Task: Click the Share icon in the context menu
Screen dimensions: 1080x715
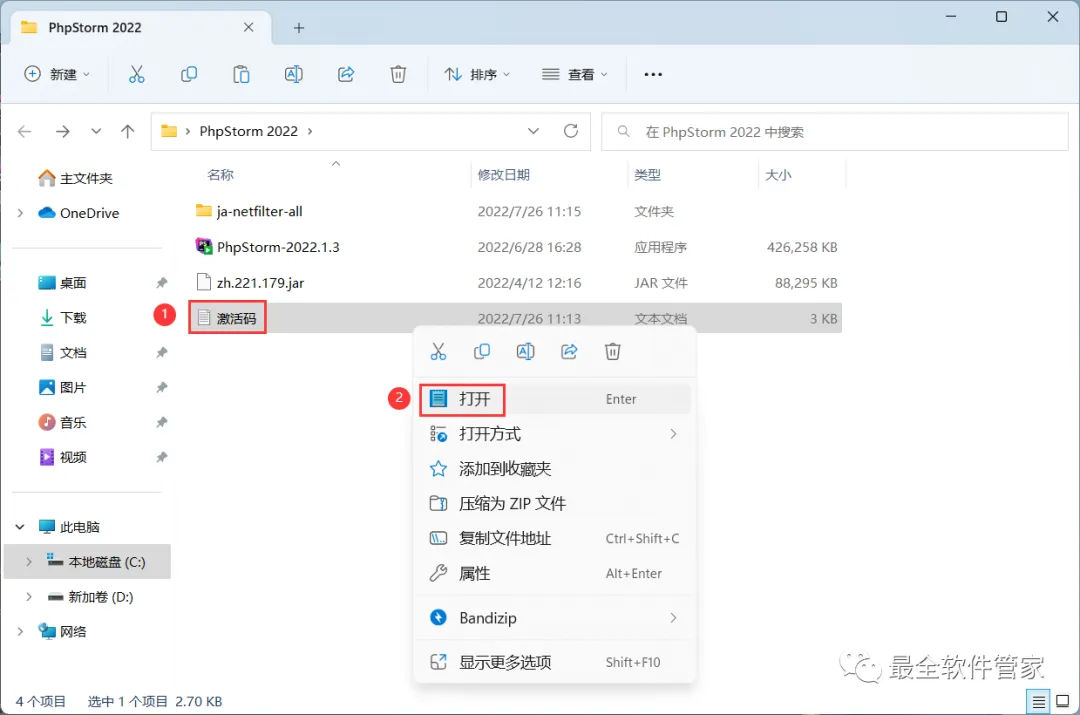Action: (x=569, y=352)
